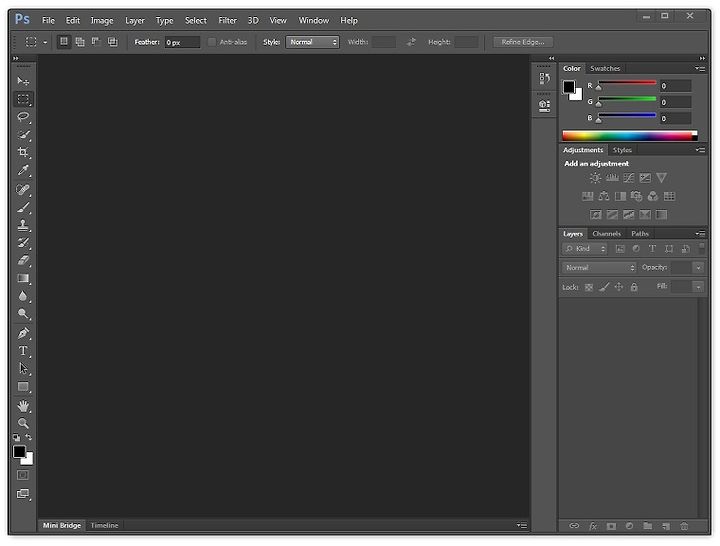Toggle lock position
The image size is (720, 546).
619,287
